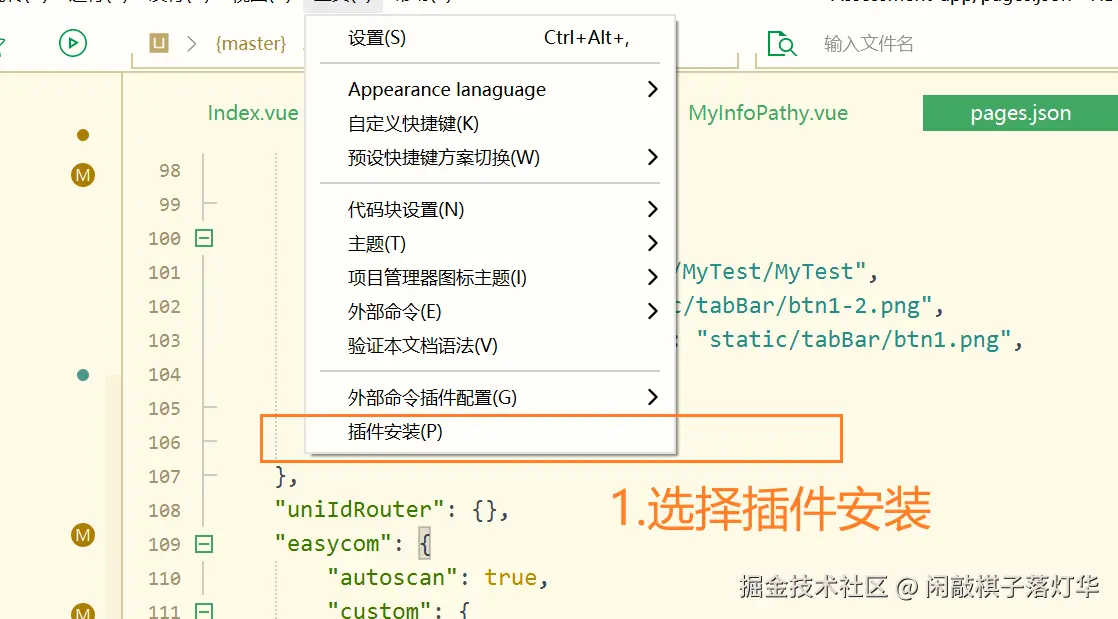Click the "static/tabBar/btn1.png" string
Screen dimensions: 1118x619
853,340
